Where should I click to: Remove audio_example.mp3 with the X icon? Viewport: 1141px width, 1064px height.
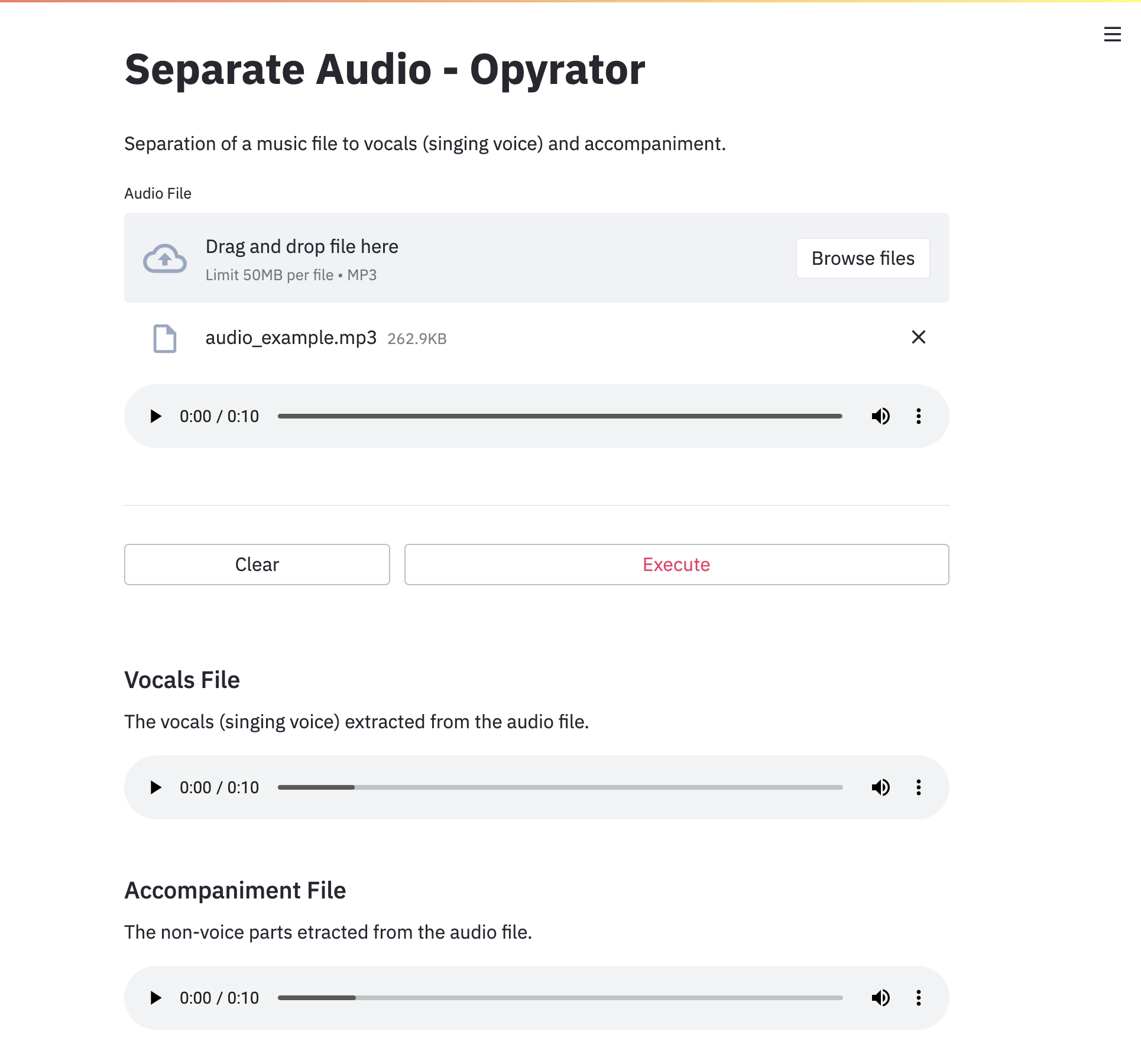click(x=918, y=337)
